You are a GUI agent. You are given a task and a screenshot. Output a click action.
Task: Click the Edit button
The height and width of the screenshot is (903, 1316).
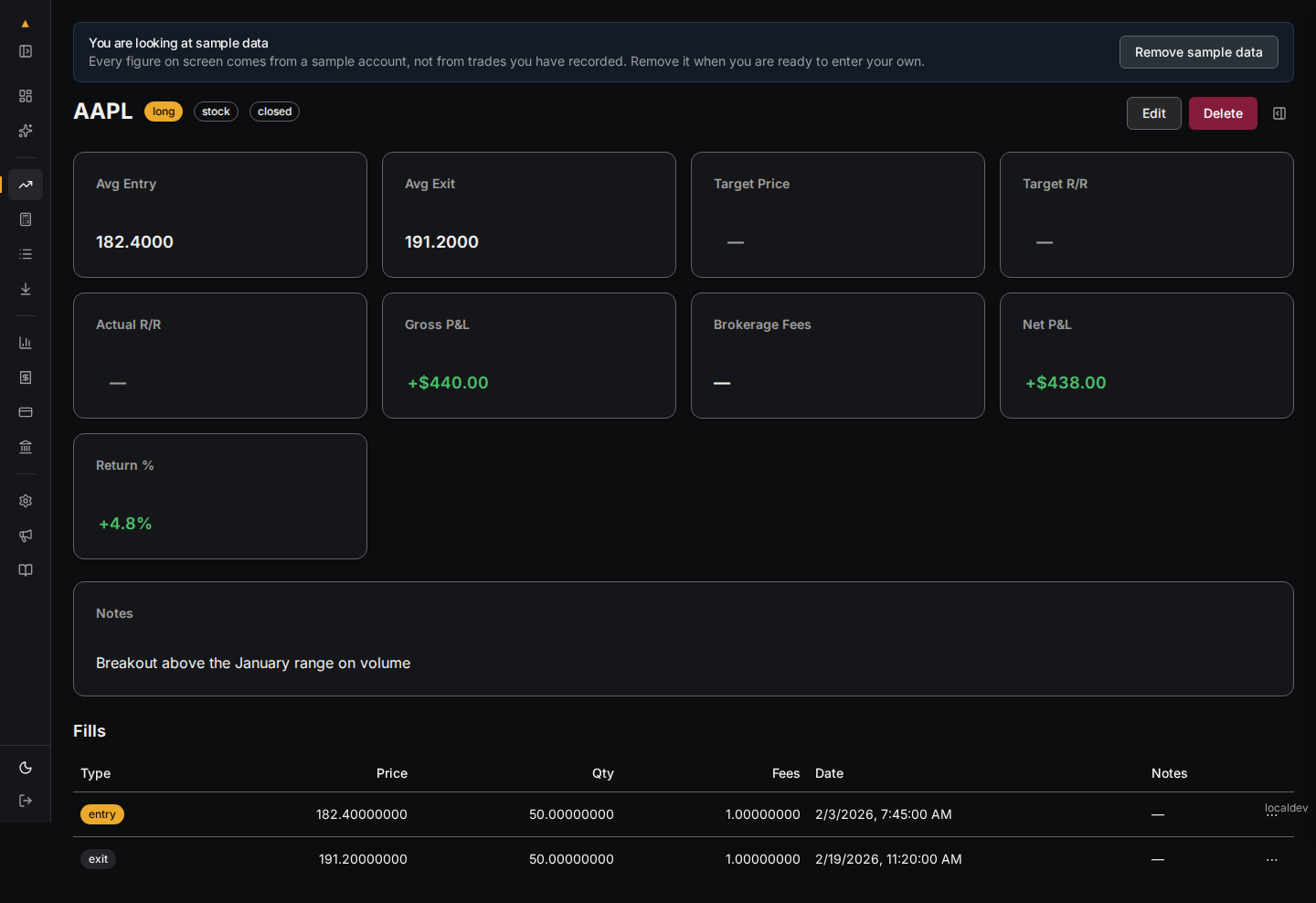point(1153,113)
